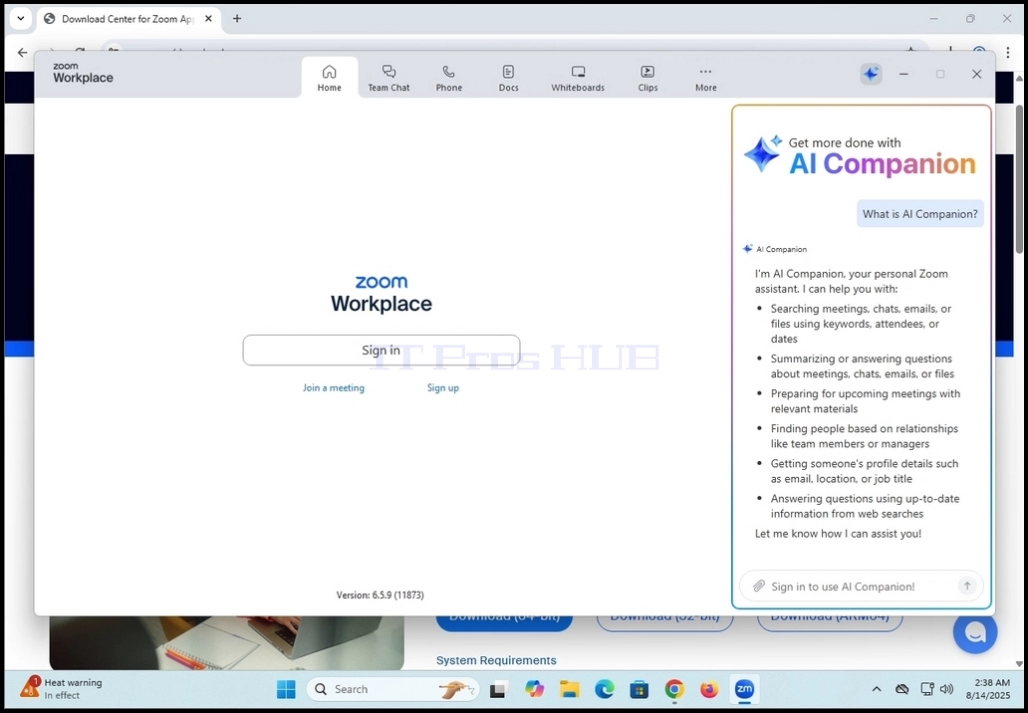Click the Sign in button

[381, 350]
